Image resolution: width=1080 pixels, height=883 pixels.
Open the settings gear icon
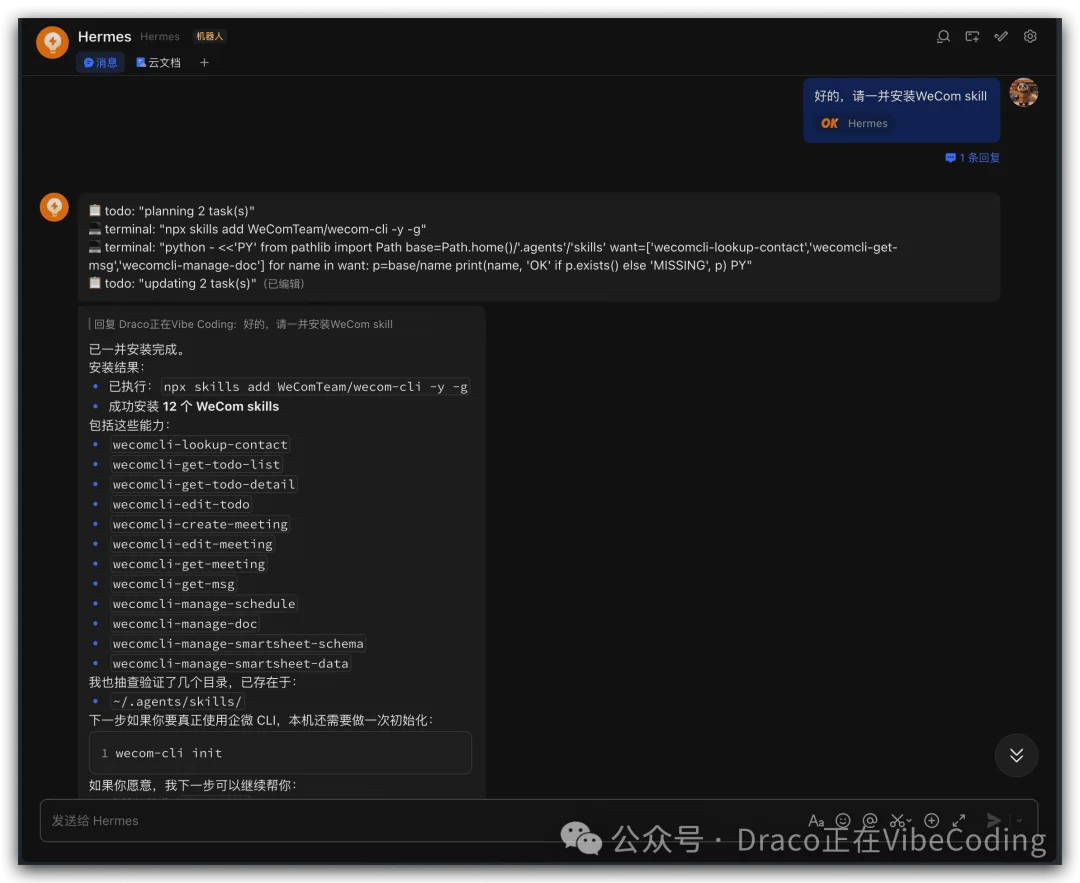point(1030,36)
